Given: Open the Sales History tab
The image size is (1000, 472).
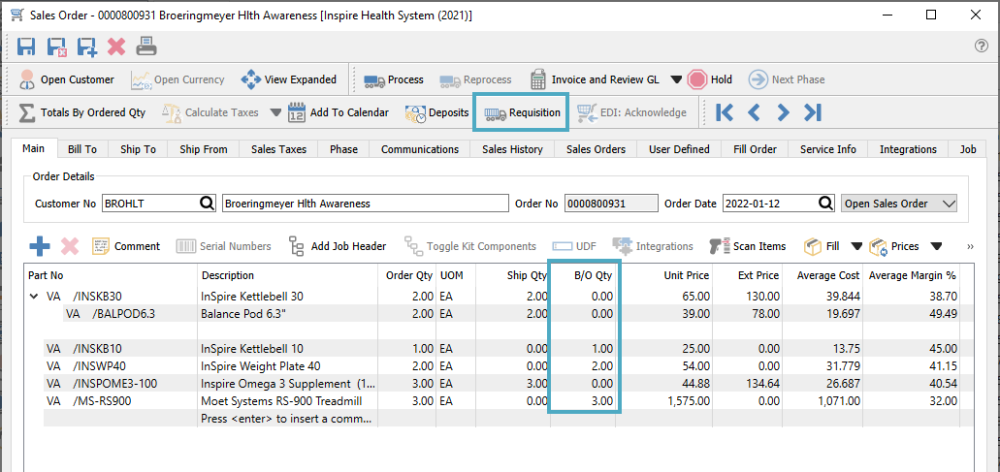Looking at the screenshot, I should pos(512,149).
